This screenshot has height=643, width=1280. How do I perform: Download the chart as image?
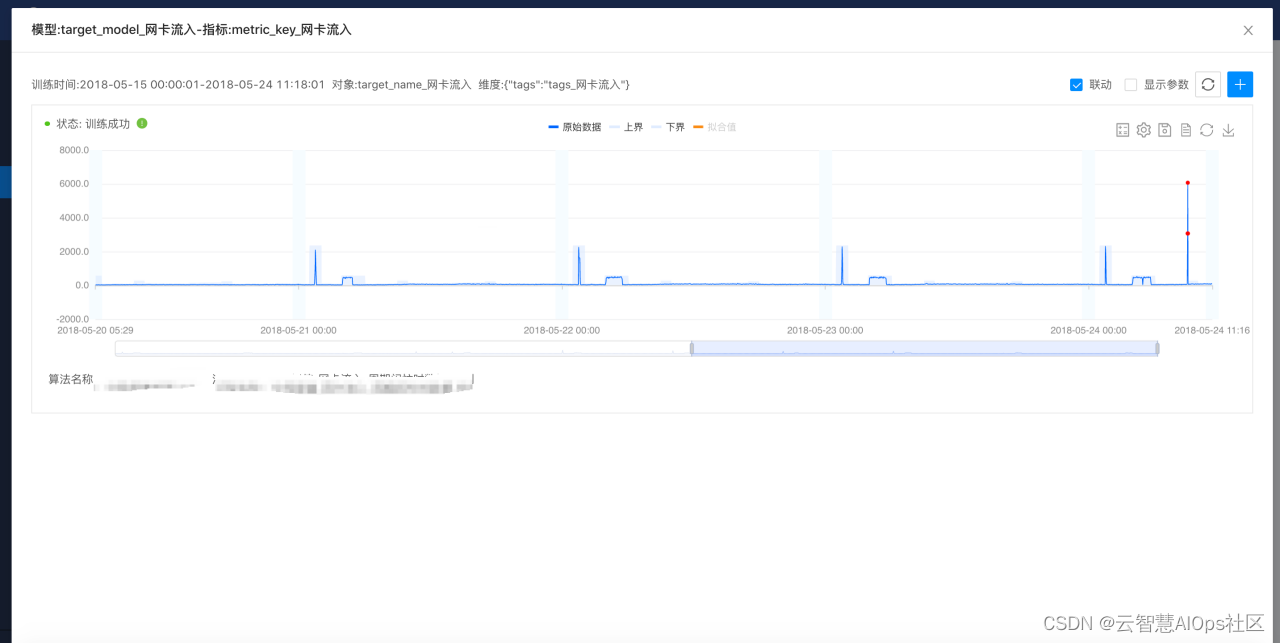coord(1228,130)
